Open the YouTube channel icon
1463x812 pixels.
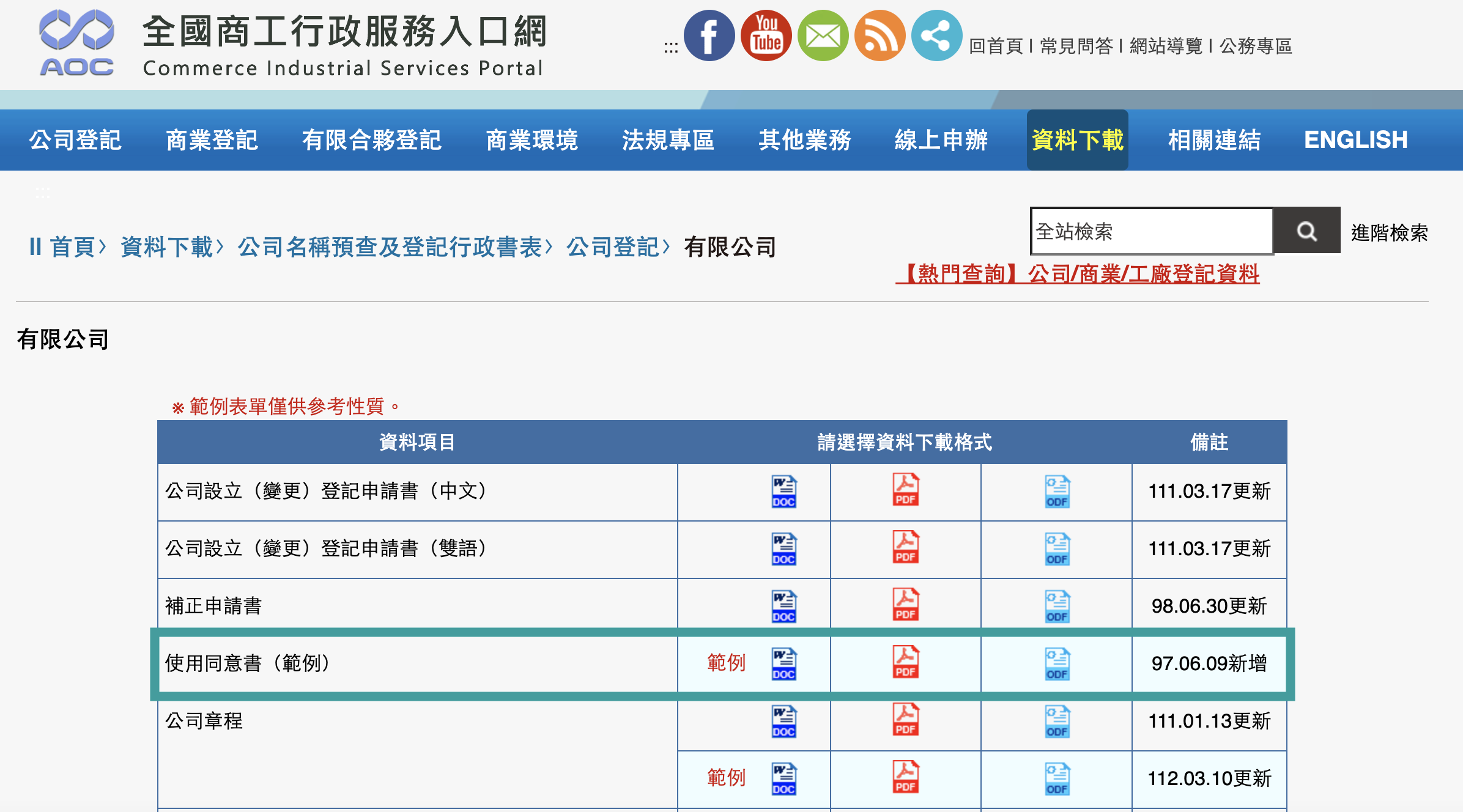pyautogui.click(x=766, y=35)
